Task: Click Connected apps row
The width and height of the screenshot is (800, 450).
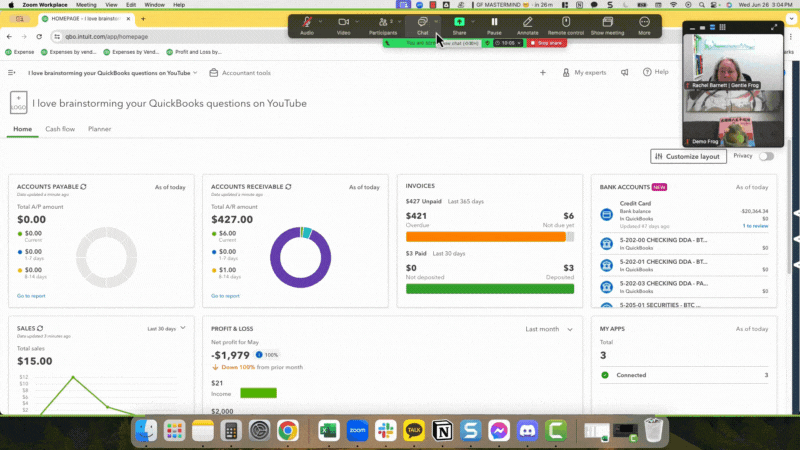Action: pyautogui.click(x=684, y=375)
